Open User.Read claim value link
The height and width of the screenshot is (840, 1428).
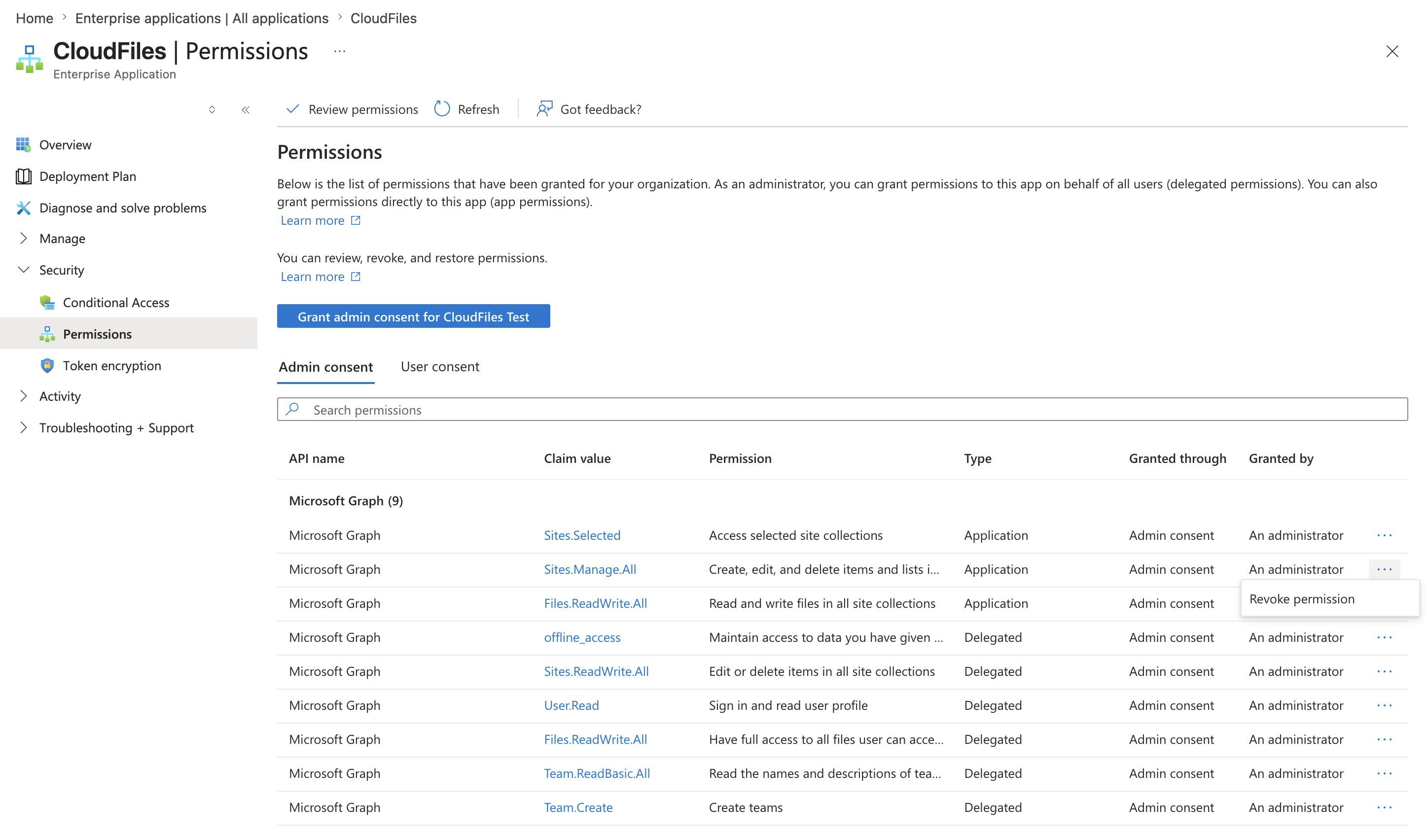click(571, 705)
